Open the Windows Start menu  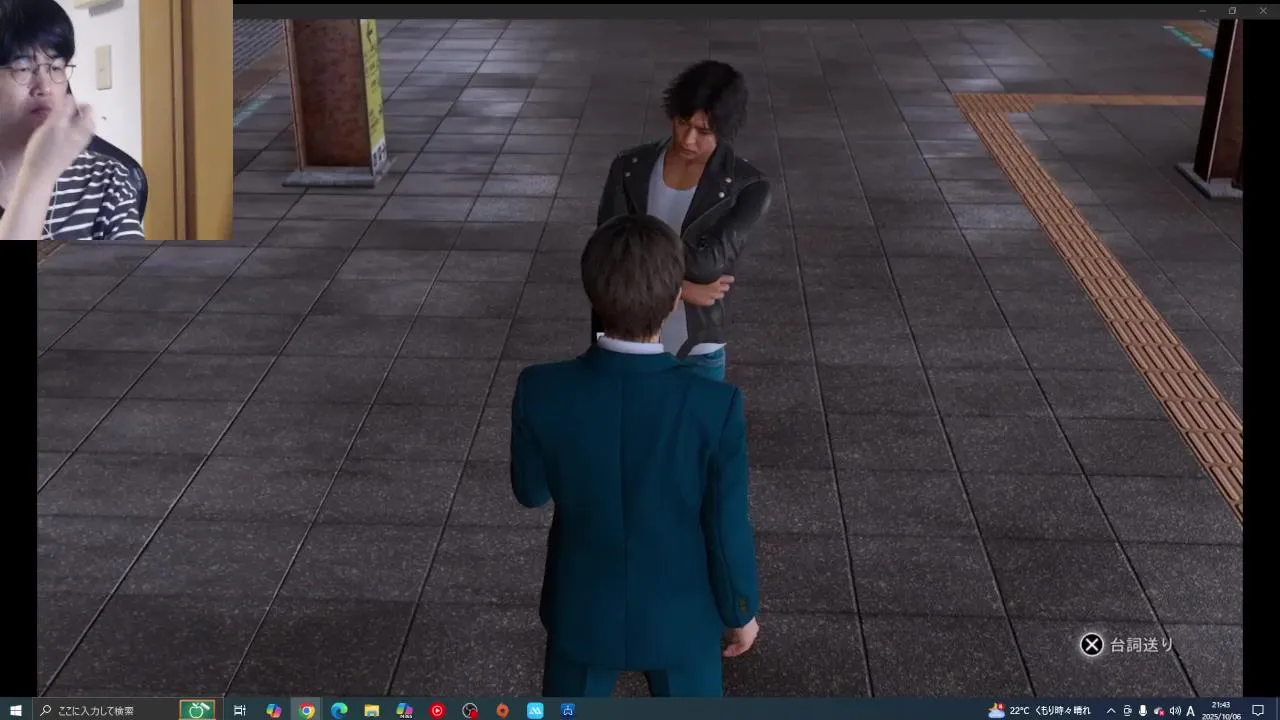16,710
